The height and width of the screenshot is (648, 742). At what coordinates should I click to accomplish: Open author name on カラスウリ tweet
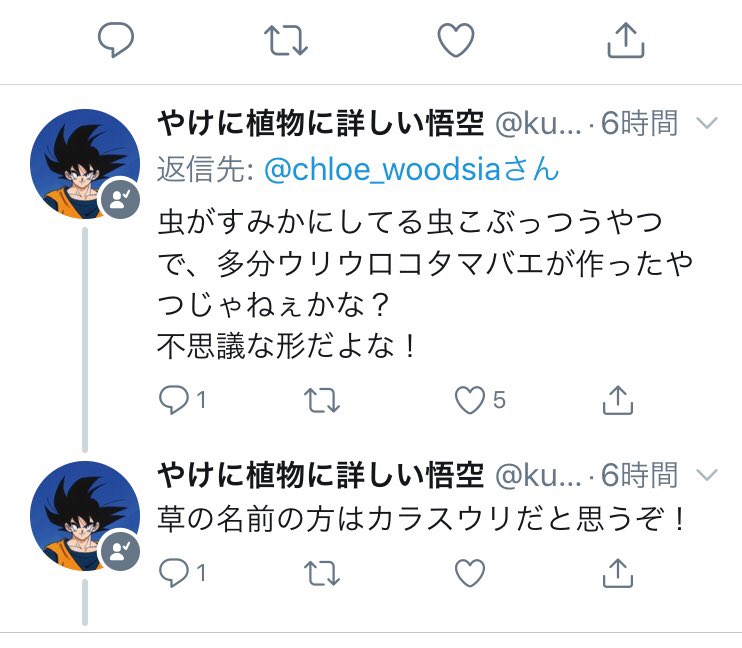click(321, 474)
